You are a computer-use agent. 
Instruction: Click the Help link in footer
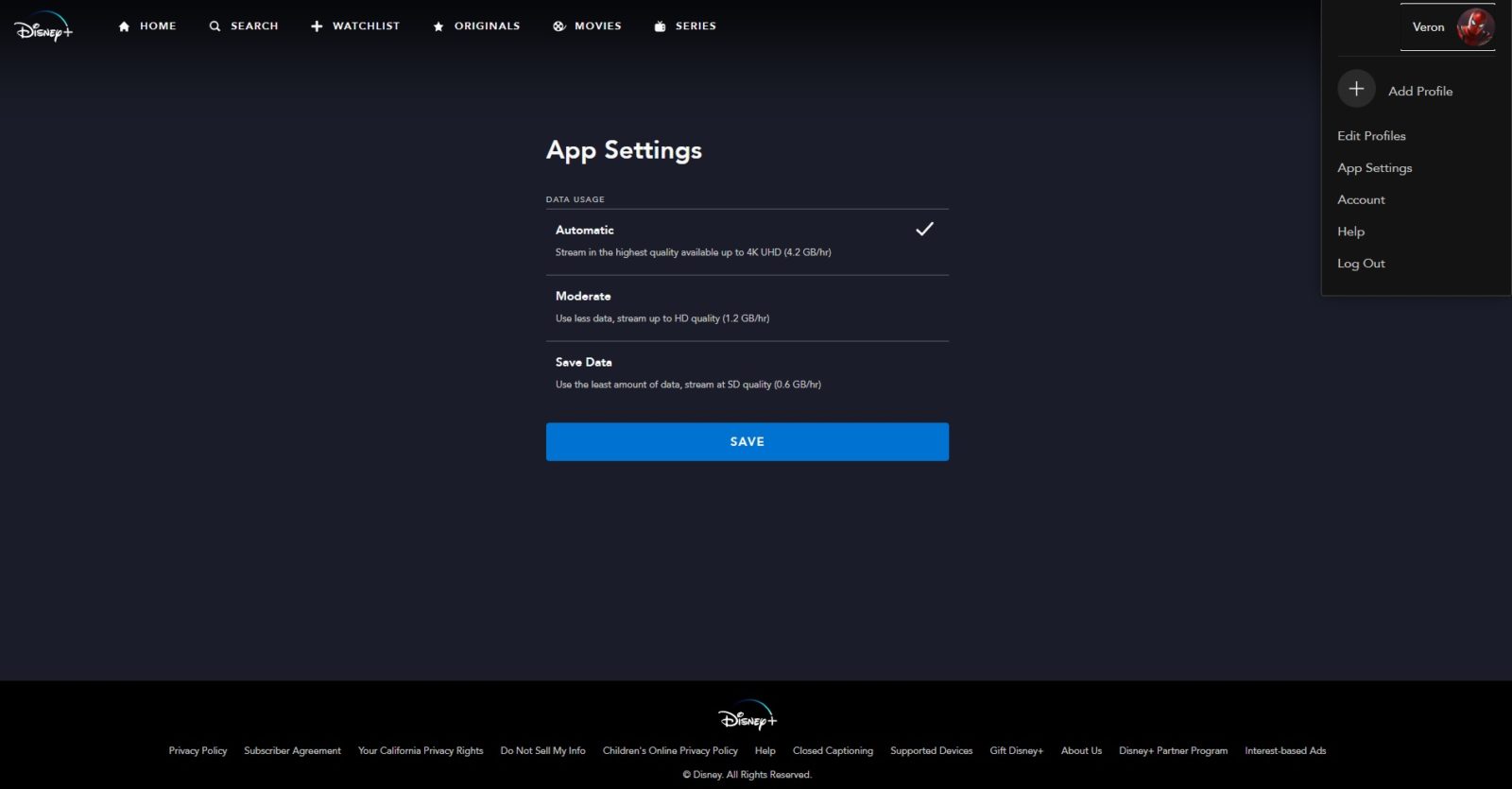coord(765,751)
